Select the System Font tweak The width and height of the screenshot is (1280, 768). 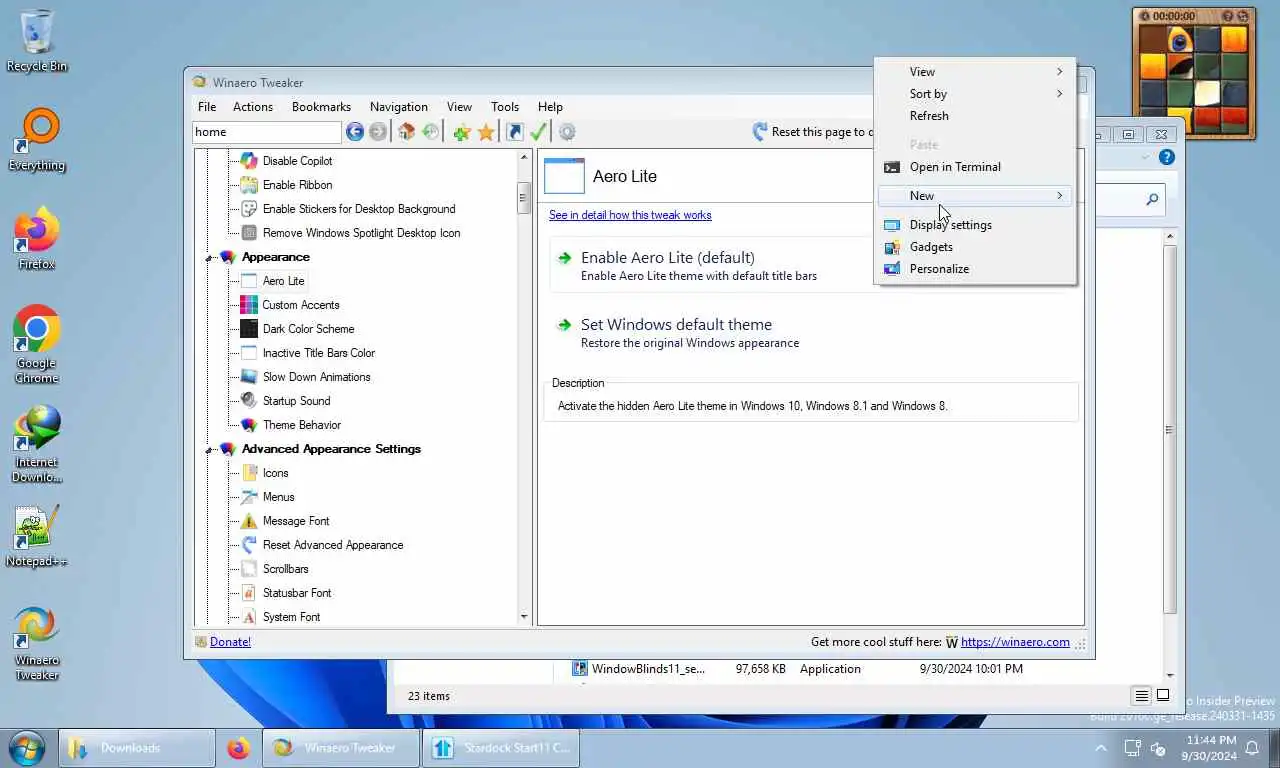coord(281,617)
